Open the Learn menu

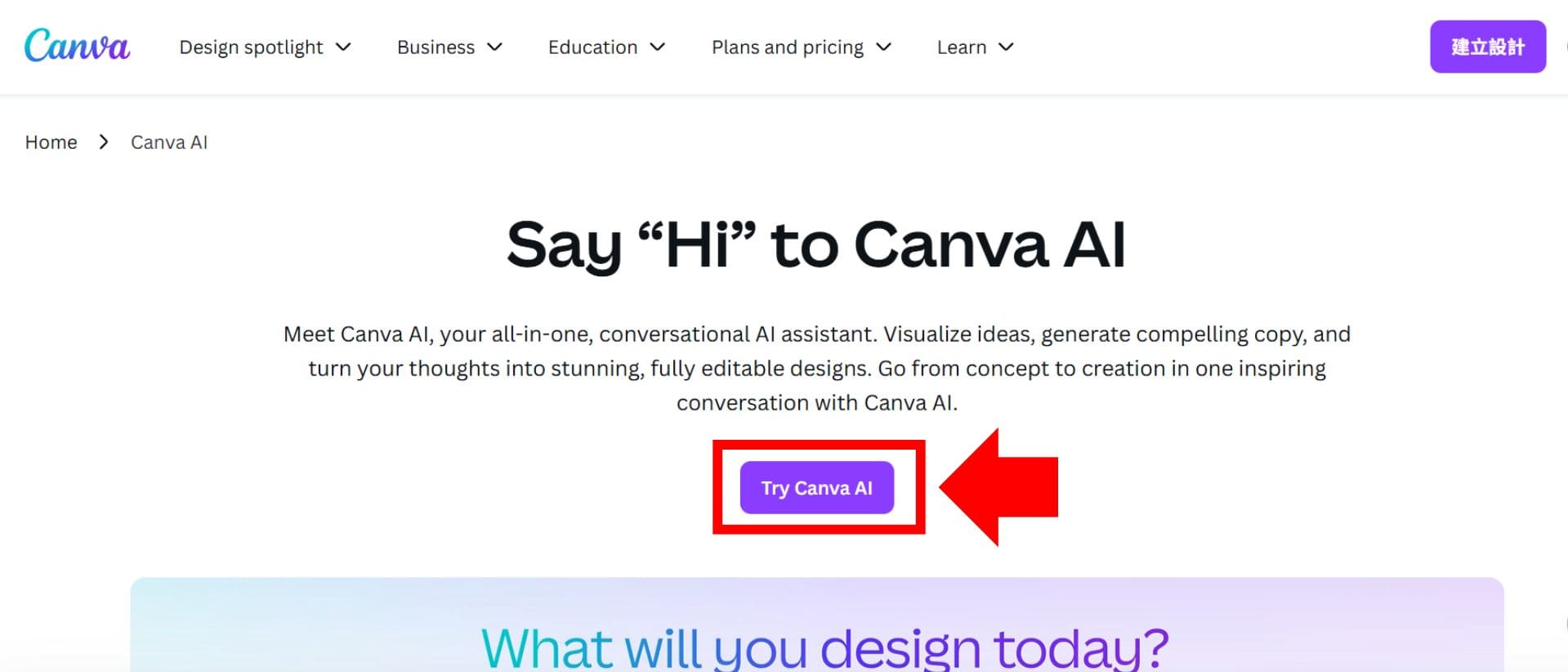coord(961,47)
